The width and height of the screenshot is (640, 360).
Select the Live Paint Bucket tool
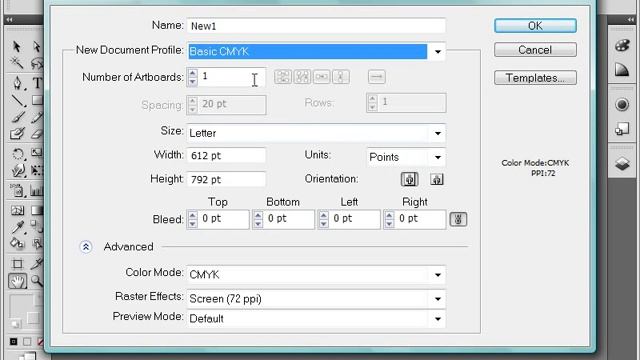click(x=17, y=243)
